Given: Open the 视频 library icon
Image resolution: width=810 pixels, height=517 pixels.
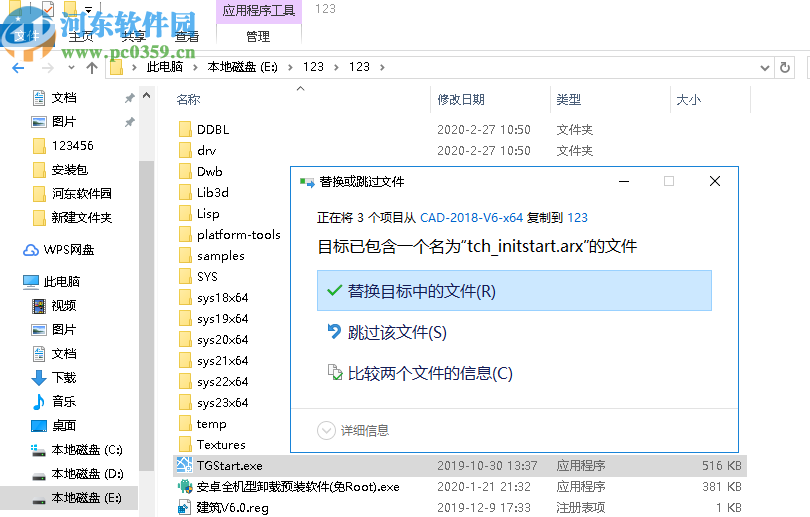Looking at the screenshot, I should (x=39, y=306).
